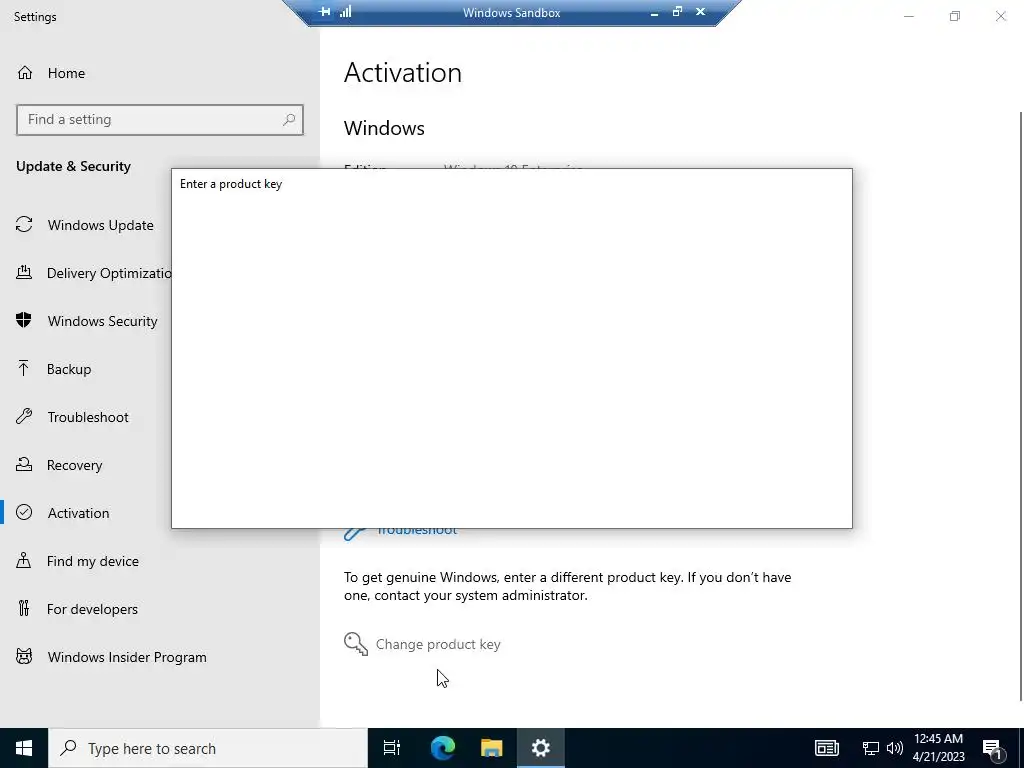
Task: Open network status tray icon
Action: (871, 748)
